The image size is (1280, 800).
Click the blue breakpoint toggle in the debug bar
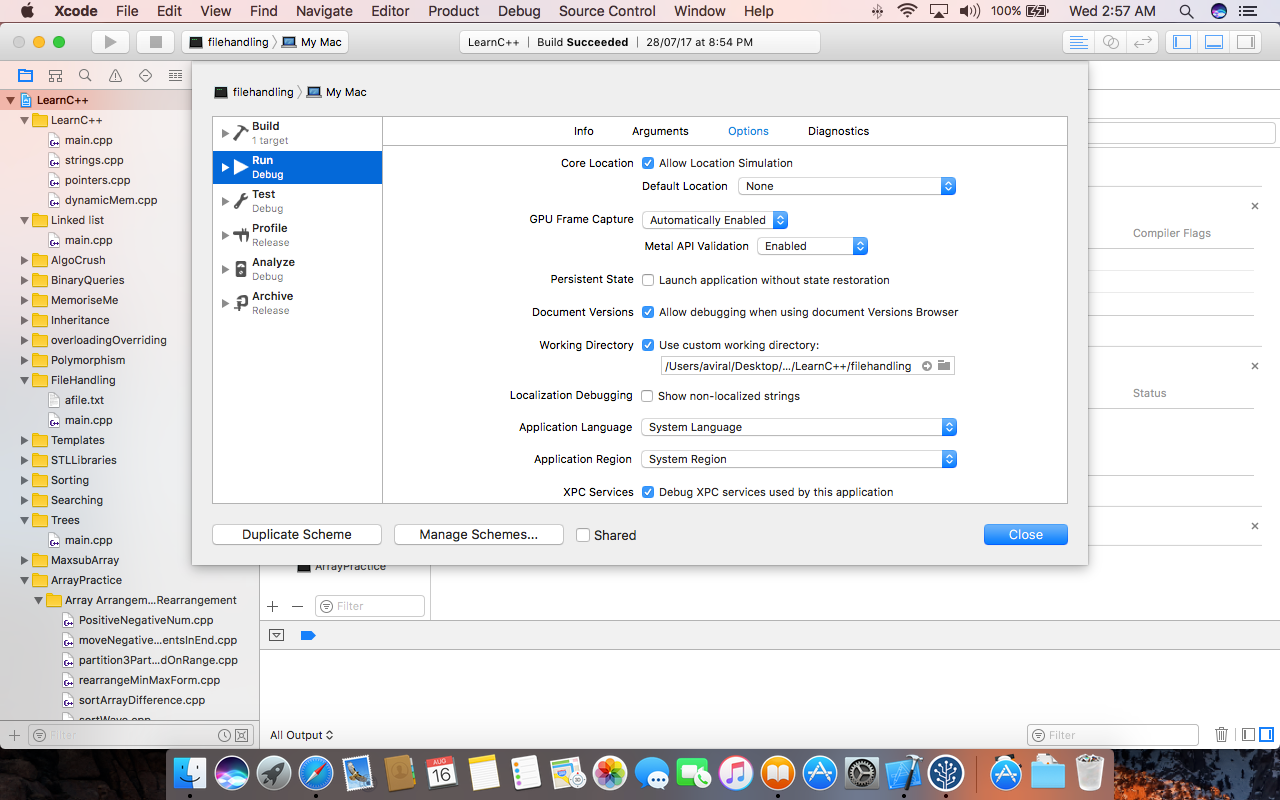[x=308, y=635]
